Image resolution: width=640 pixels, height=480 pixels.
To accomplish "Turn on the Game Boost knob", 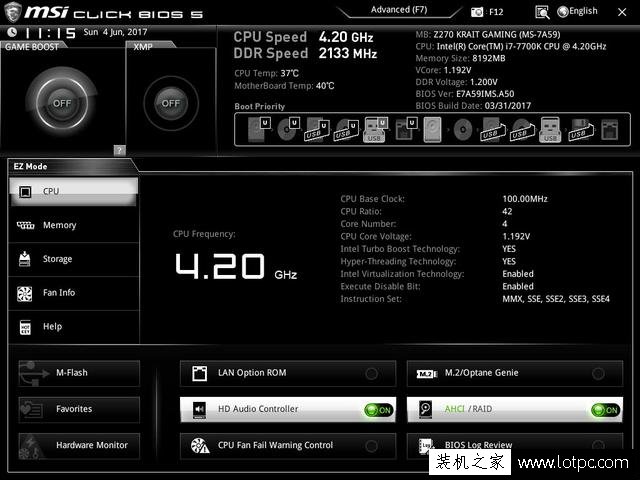I will pos(62,103).
